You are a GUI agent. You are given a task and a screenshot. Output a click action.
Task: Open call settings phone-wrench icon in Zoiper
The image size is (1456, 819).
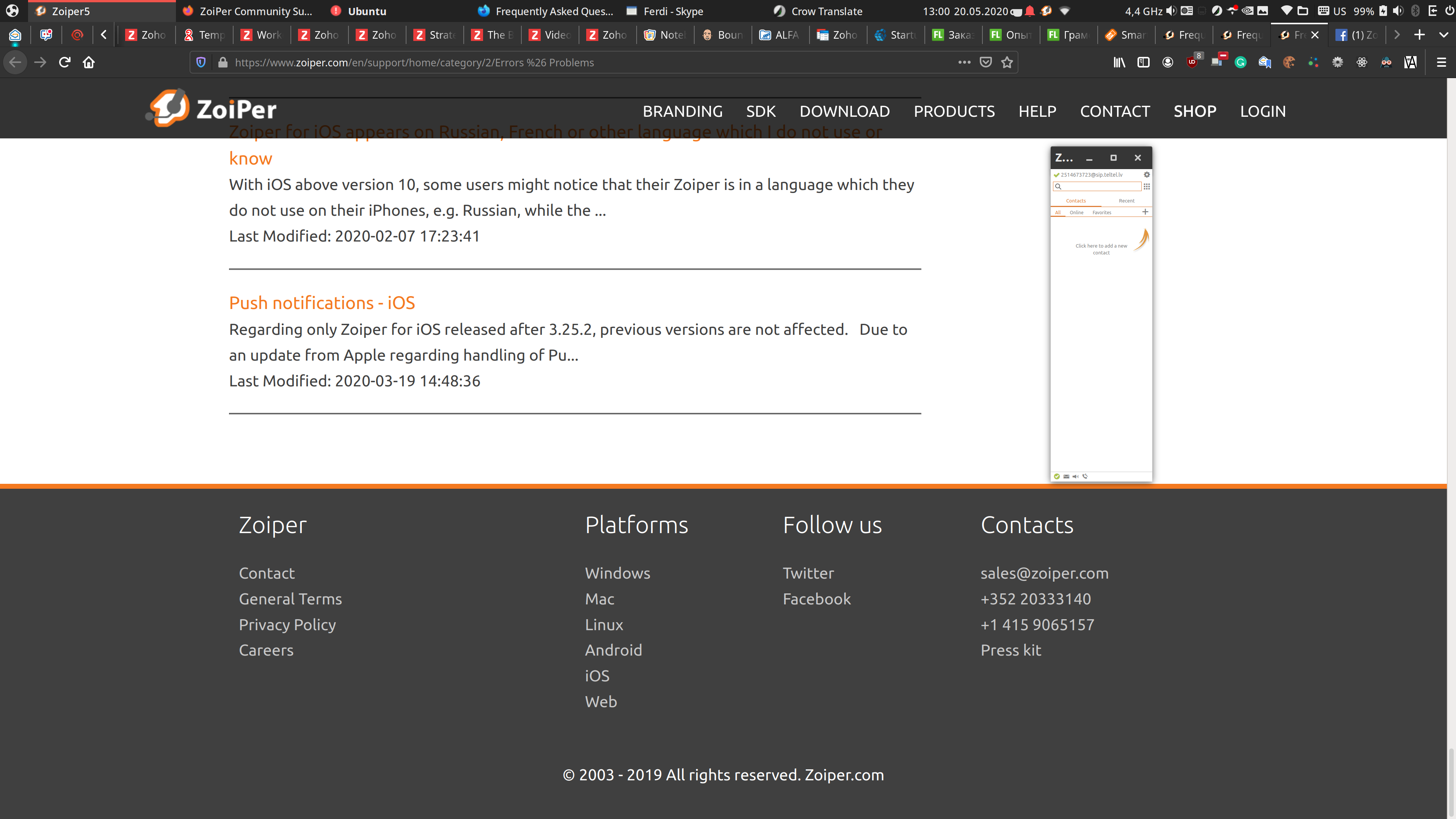point(1085,477)
